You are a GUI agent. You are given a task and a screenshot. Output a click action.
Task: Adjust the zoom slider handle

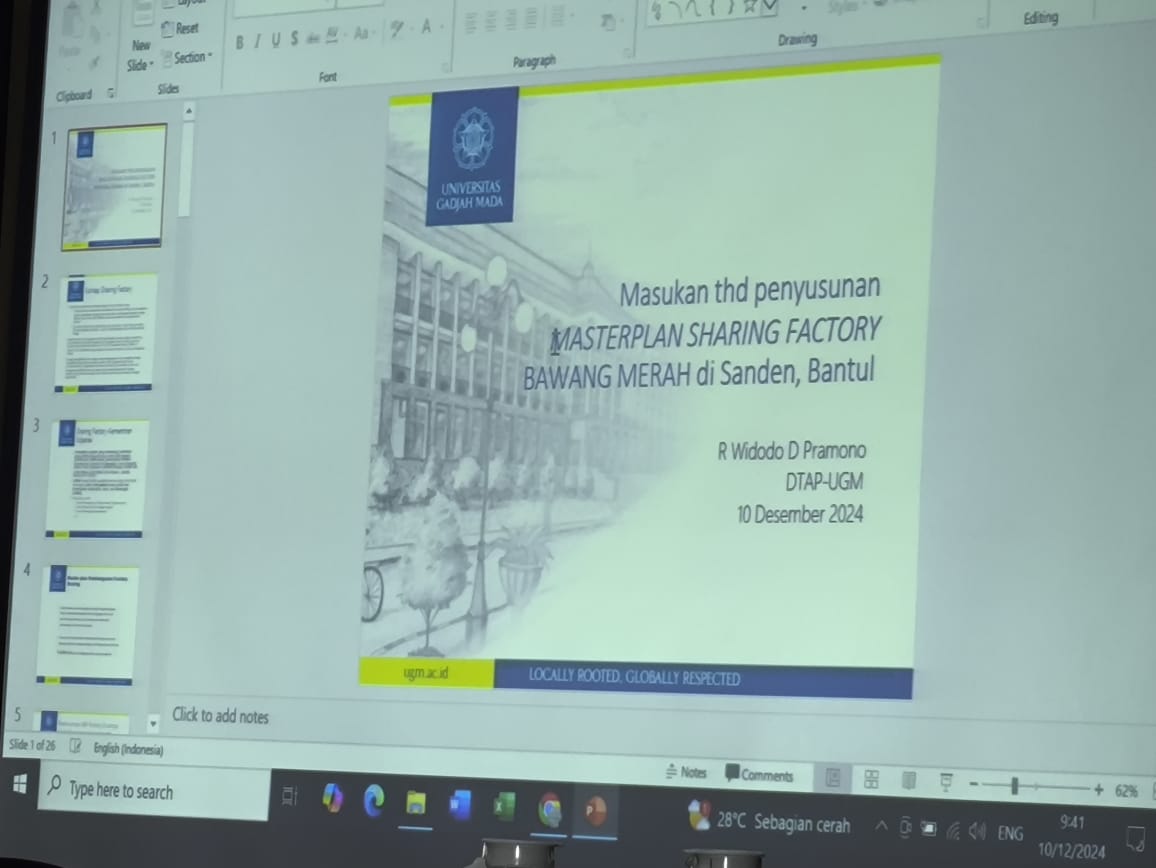pyautogui.click(x=1015, y=786)
